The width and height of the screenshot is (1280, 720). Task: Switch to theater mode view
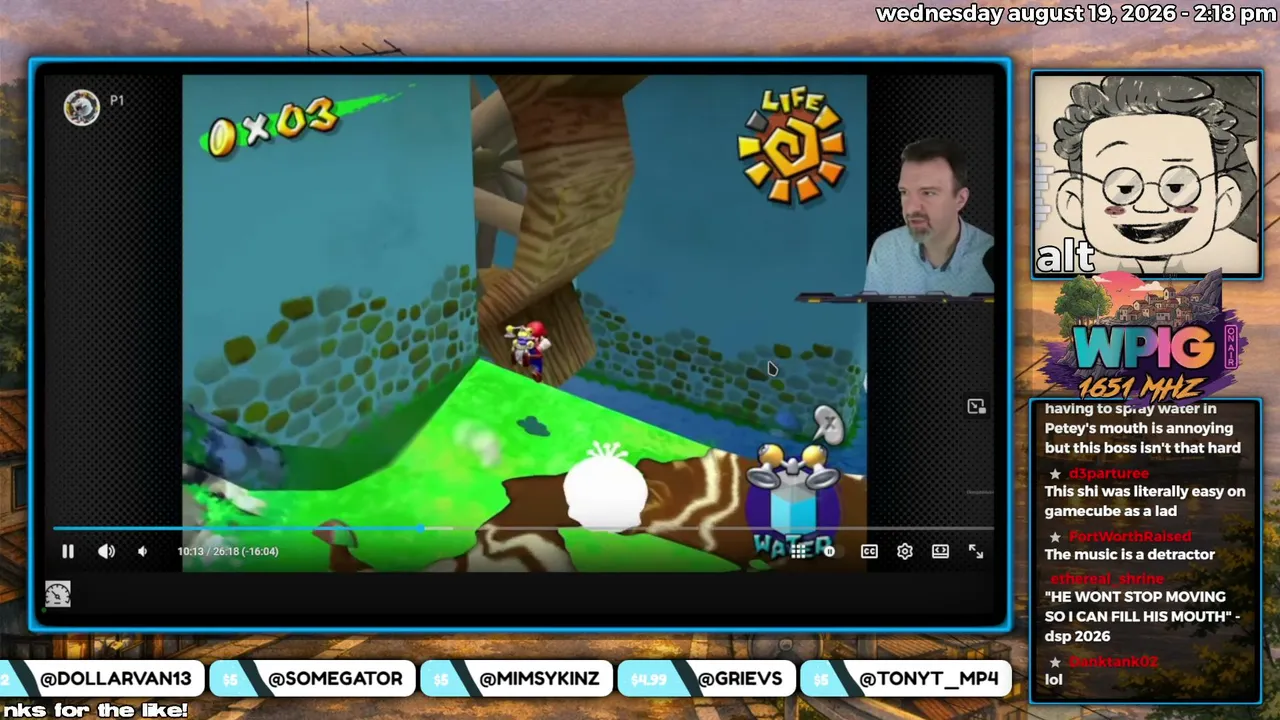pyautogui.click(x=940, y=551)
